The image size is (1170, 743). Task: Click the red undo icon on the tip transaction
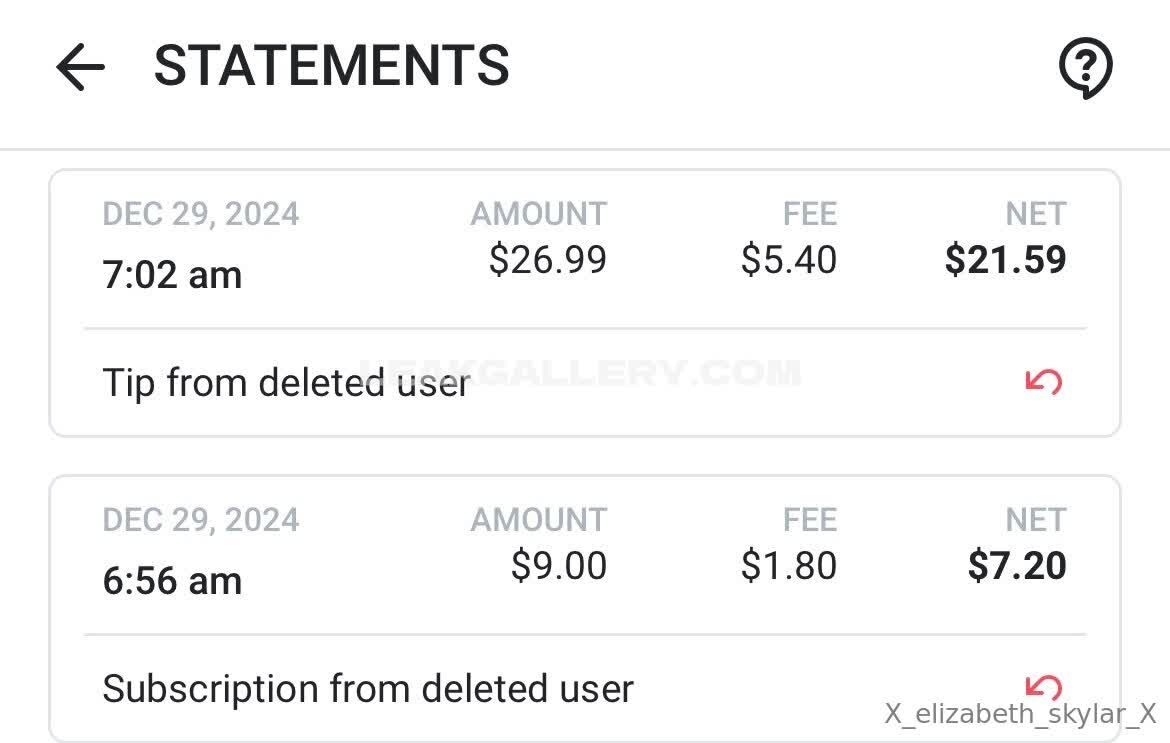pyautogui.click(x=1044, y=381)
